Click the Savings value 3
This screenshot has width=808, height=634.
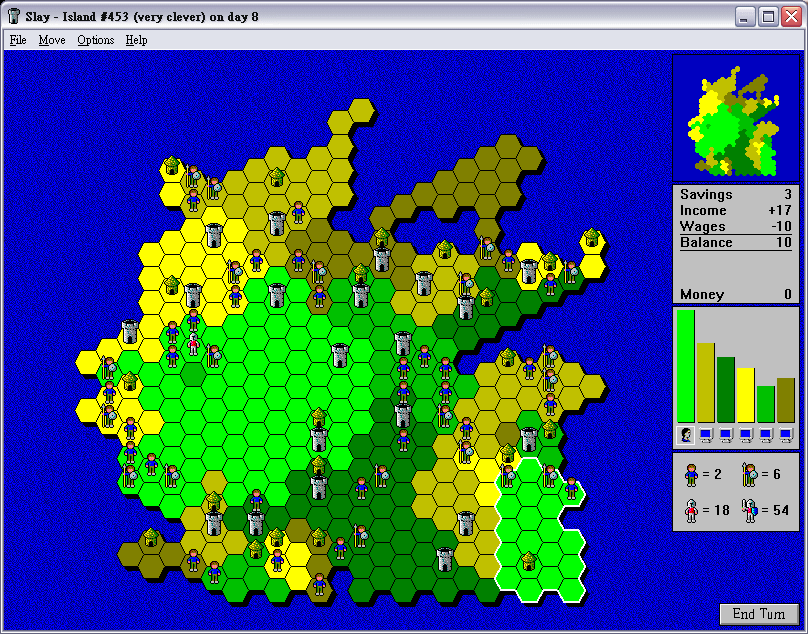pos(787,194)
